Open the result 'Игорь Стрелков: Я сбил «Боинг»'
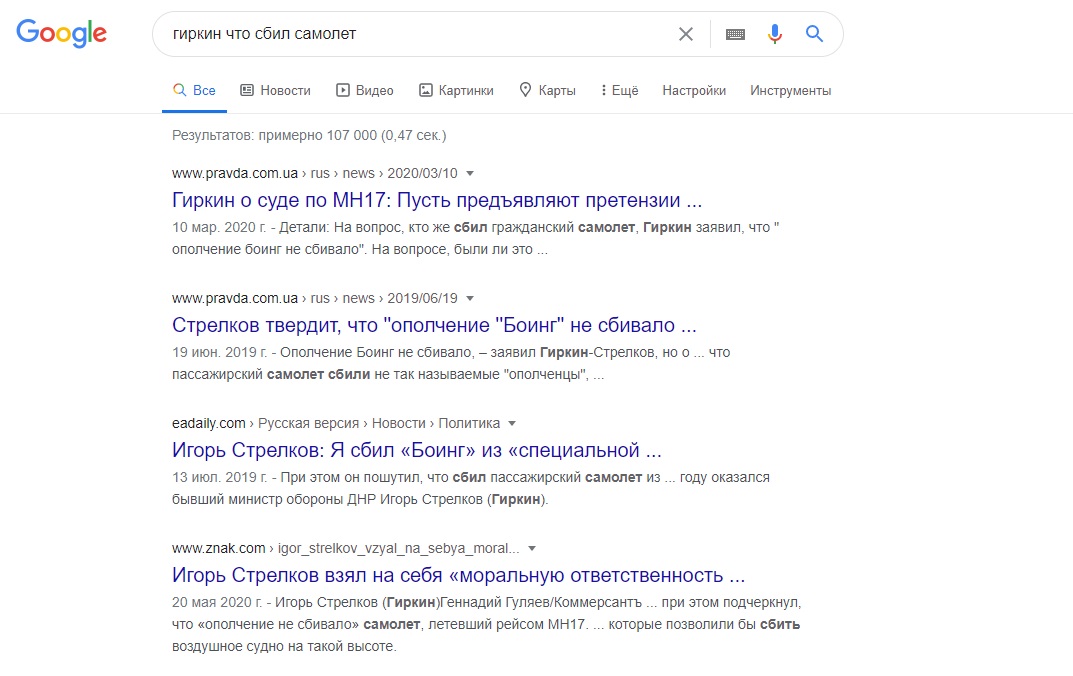Screen dimensions: 1073x676 click(x=417, y=450)
